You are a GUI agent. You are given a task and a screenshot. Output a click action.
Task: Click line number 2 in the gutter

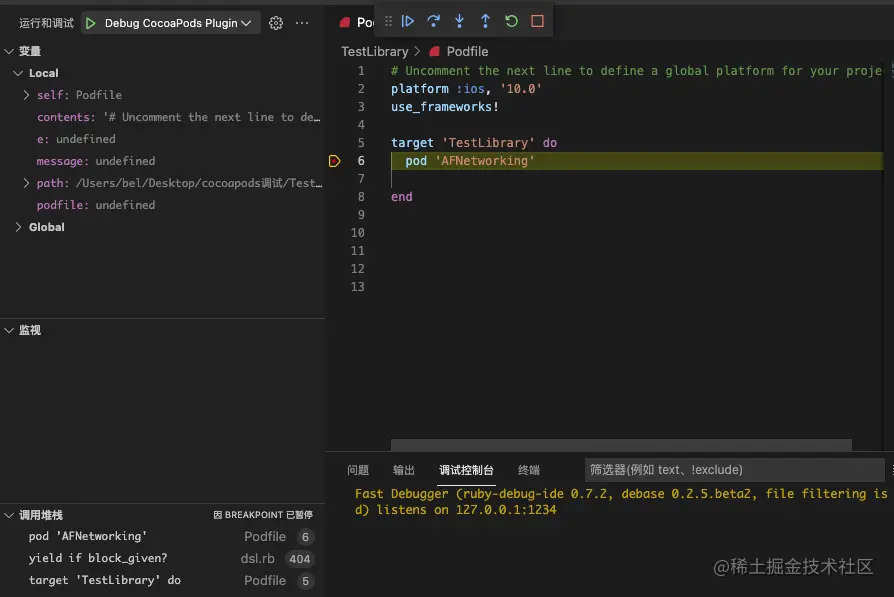click(x=361, y=89)
